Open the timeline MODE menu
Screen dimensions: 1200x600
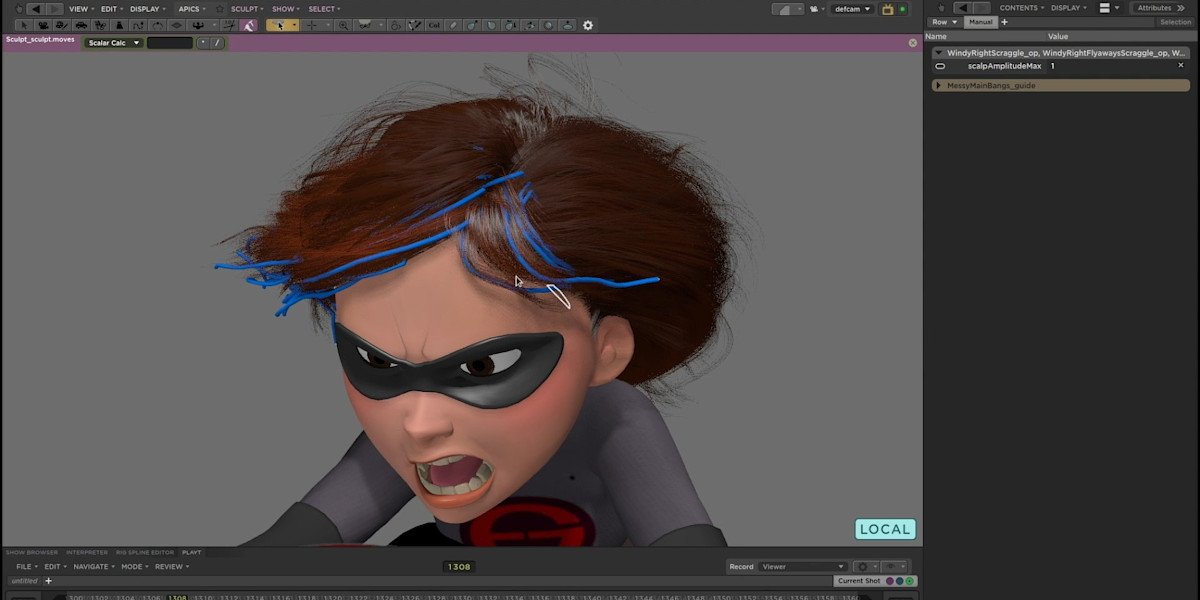coord(134,567)
